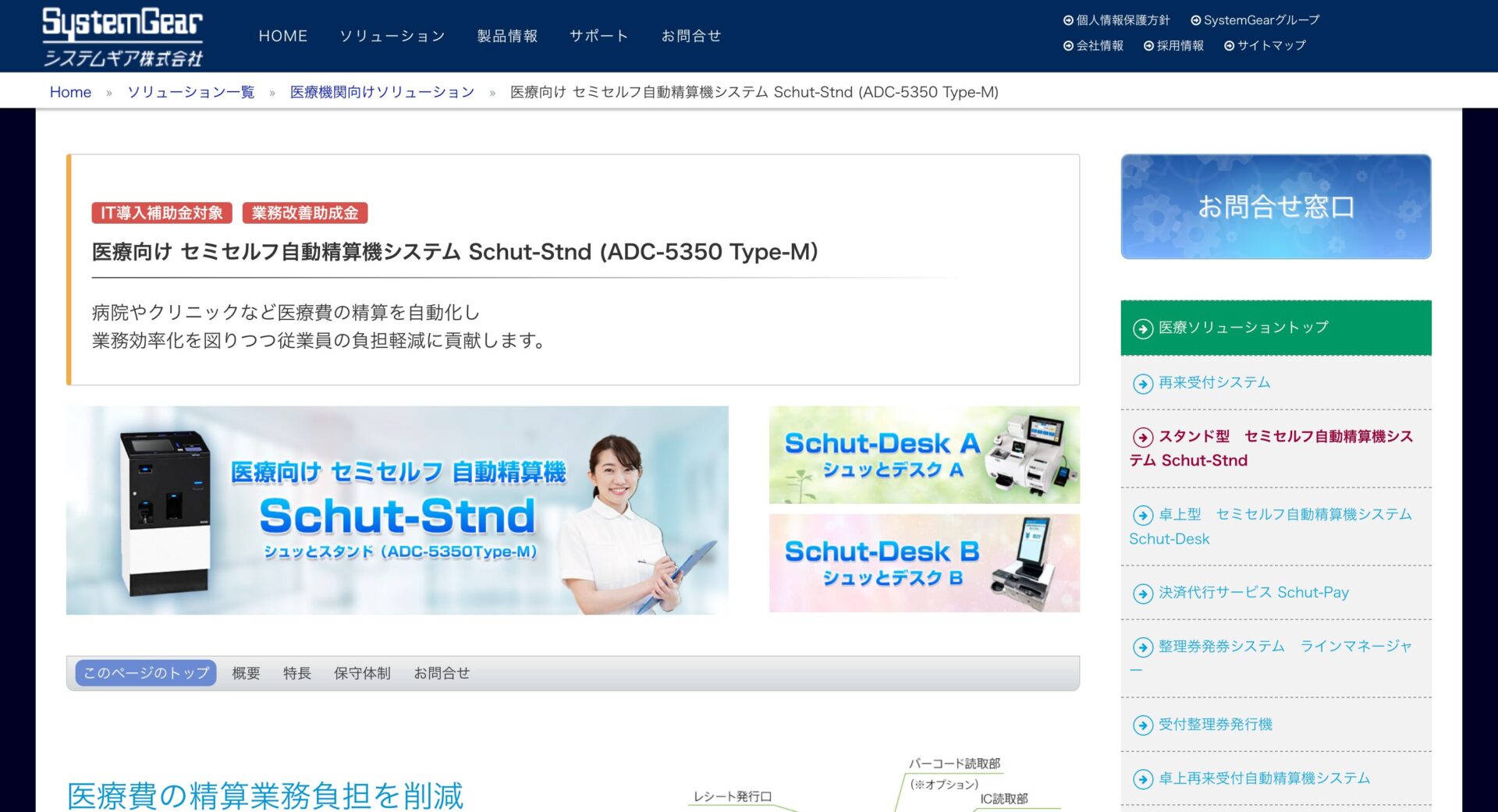
Task: Open the サイトマップ header link
Action: click(x=1265, y=46)
